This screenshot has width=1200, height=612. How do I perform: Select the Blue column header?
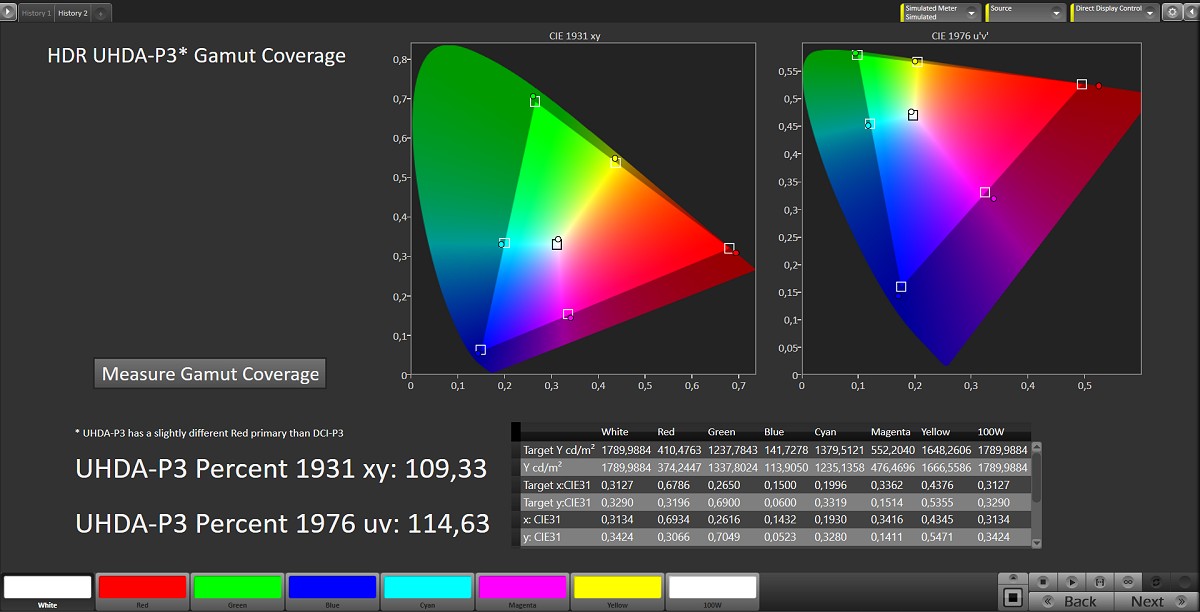[x=774, y=432]
